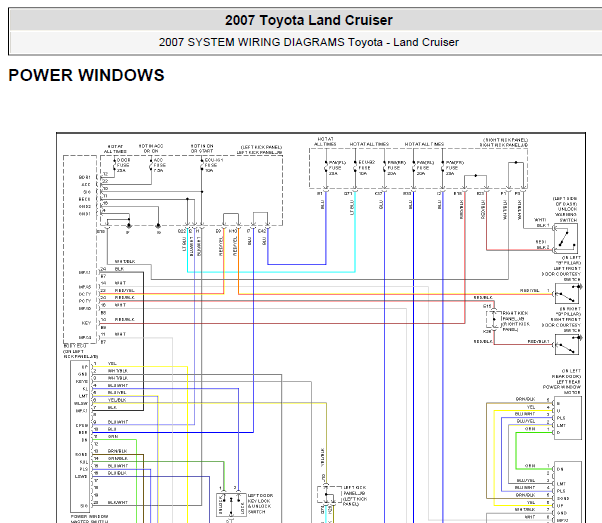Viewport: 602px width, 523px height.
Task: Click the "RED/BLK" label above connector G15
Action: 483,298
